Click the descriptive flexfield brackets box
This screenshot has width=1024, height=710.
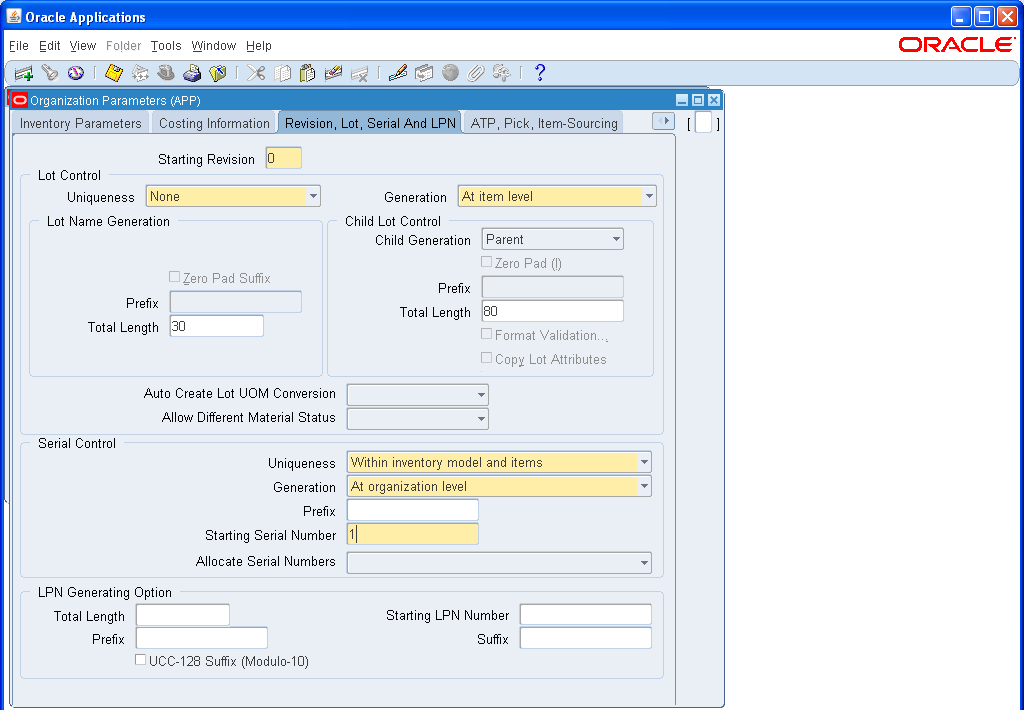703,123
